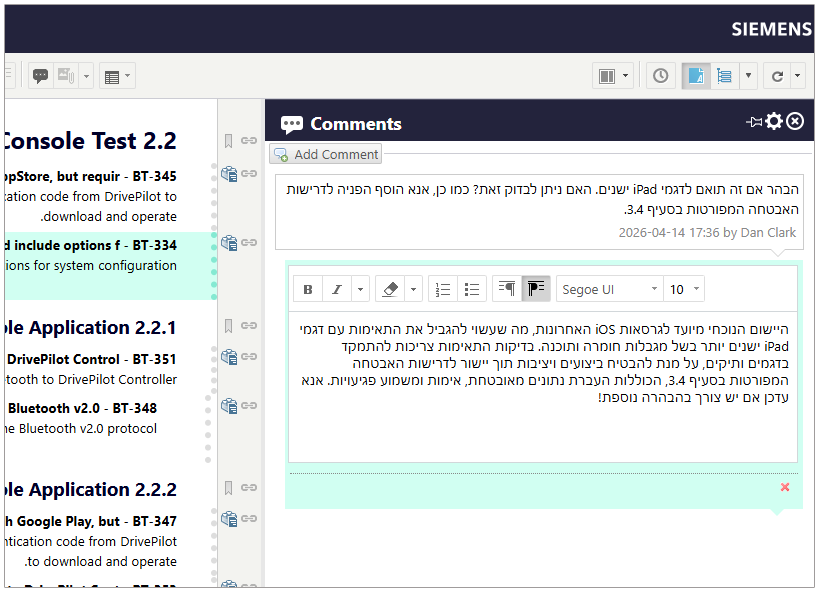Open the speech bubble comments toolbar icon
This screenshot has height=592, width=819.
(x=41, y=76)
